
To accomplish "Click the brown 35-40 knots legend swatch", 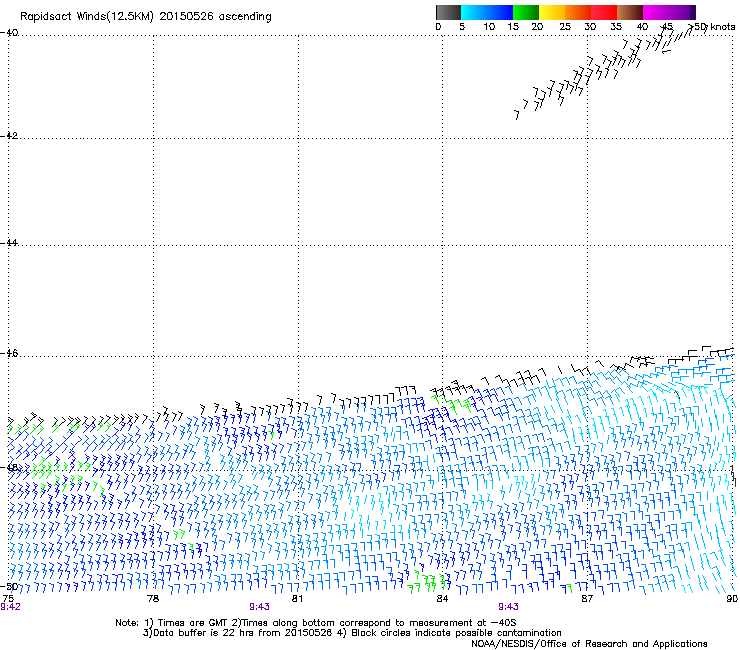I will tap(630, 12).
